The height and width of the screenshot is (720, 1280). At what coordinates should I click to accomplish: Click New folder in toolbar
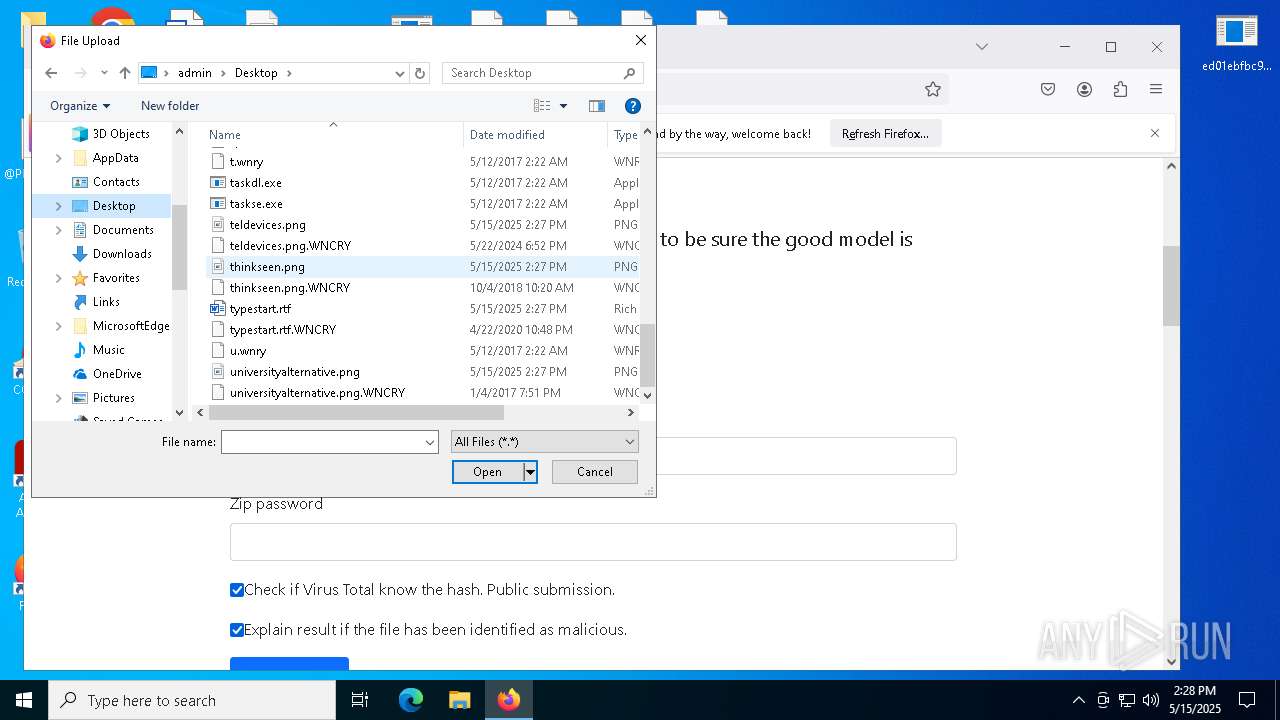pyautogui.click(x=170, y=106)
